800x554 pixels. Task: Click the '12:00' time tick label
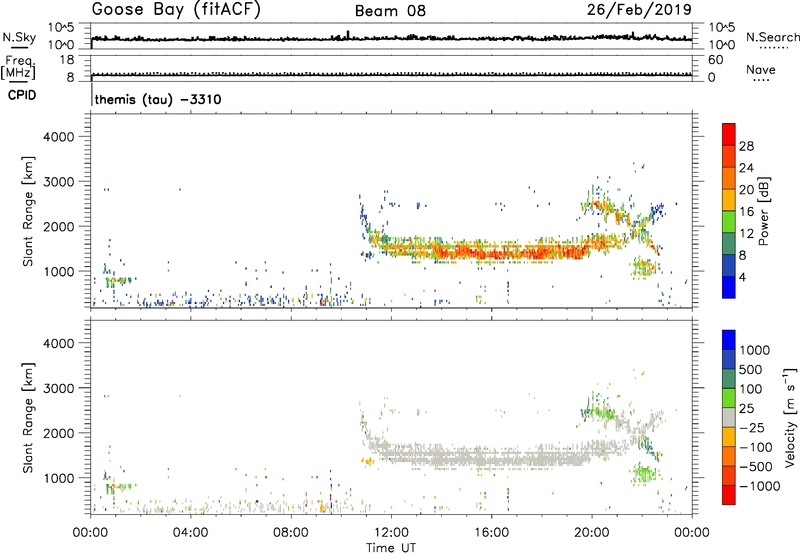pyautogui.click(x=391, y=533)
